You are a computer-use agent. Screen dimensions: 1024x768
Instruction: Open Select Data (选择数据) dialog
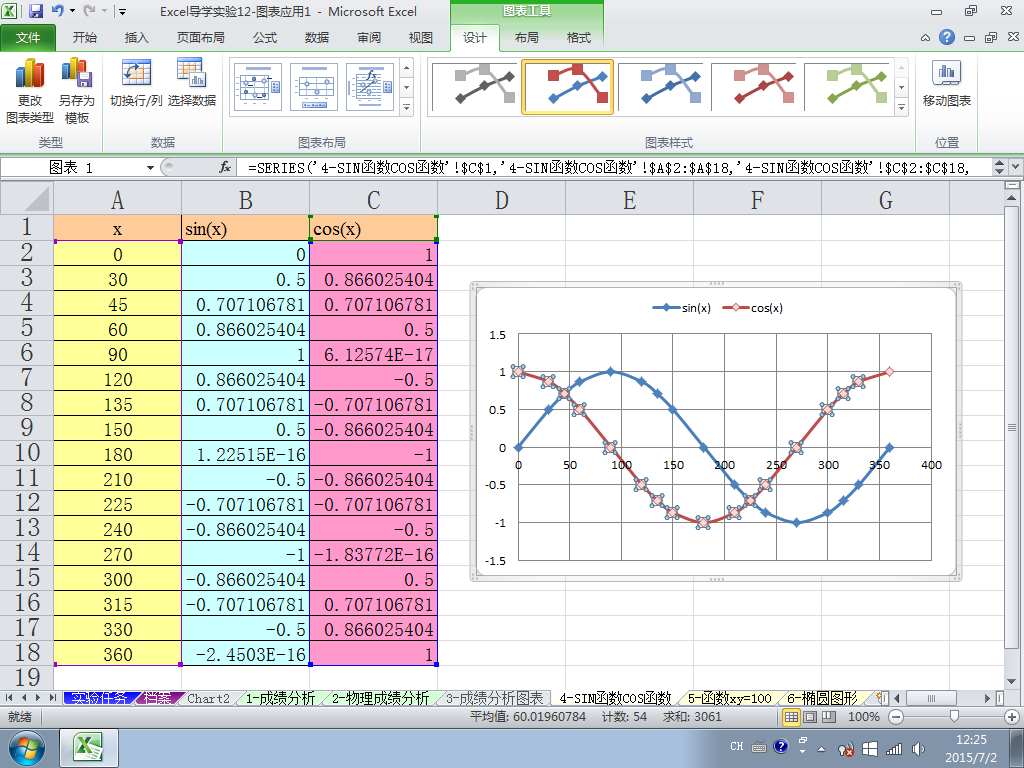coord(191,83)
